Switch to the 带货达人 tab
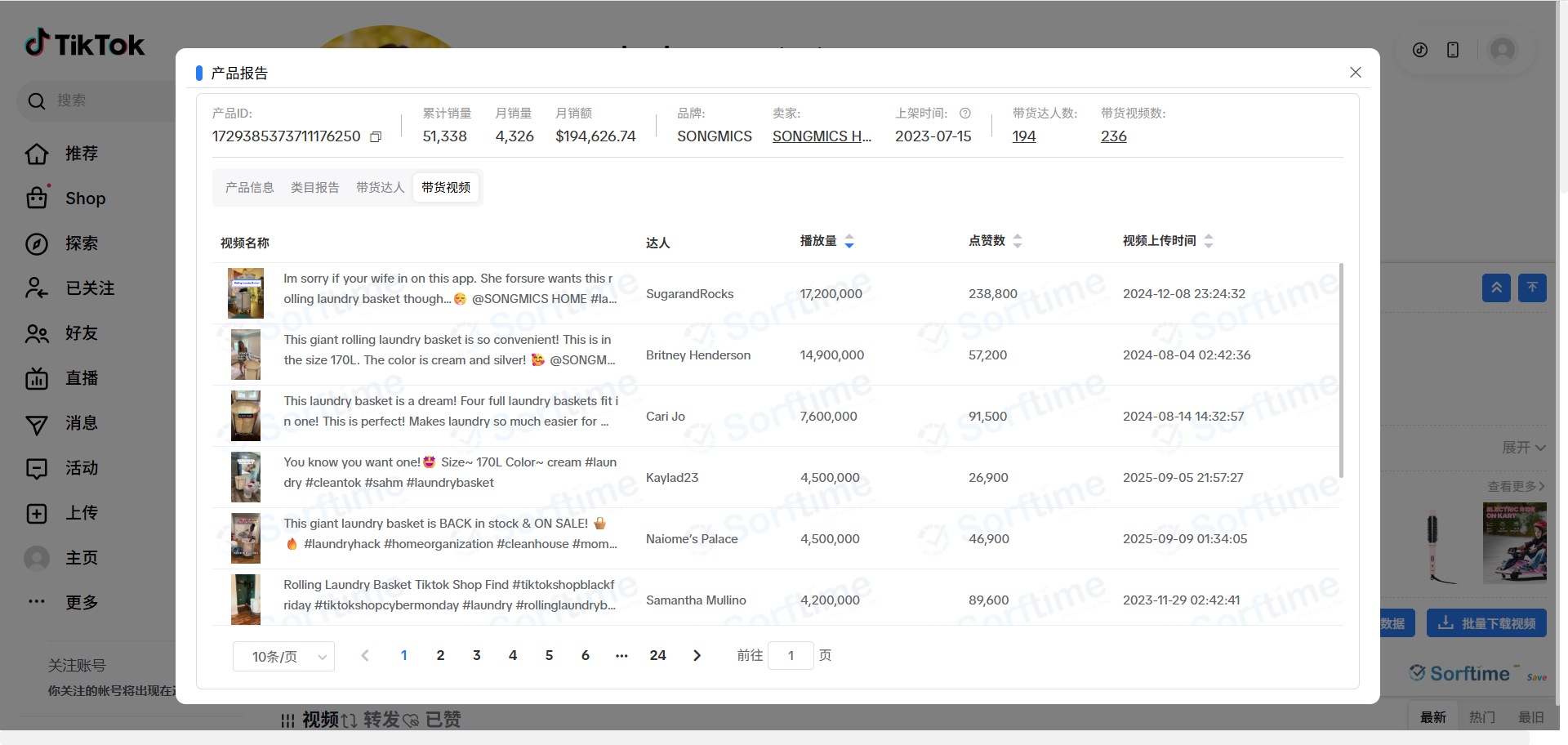The image size is (1568, 745). [380, 188]
